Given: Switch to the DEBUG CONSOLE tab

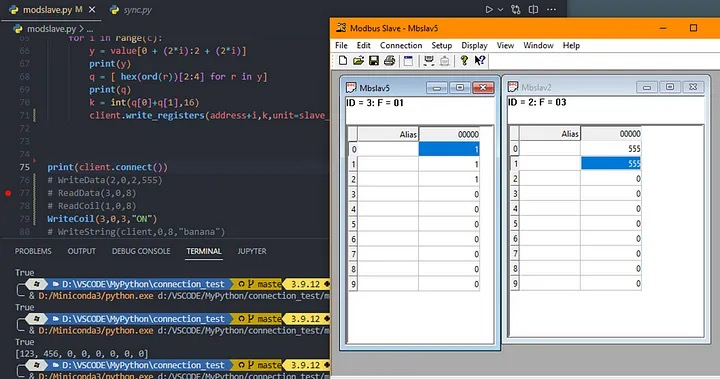Looking at the screenshot, I should pos(141,251).
